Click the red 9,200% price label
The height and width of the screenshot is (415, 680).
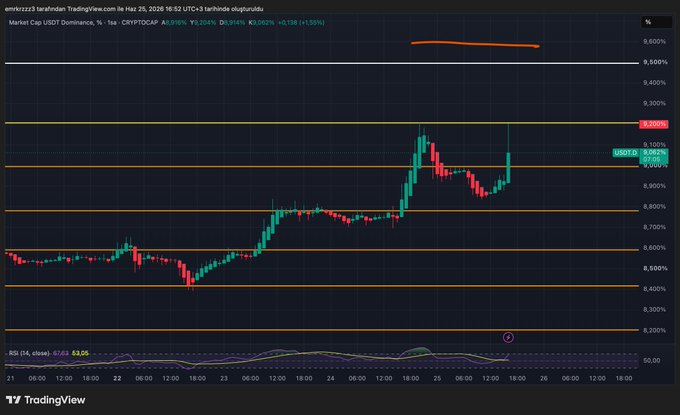point(654,124)
